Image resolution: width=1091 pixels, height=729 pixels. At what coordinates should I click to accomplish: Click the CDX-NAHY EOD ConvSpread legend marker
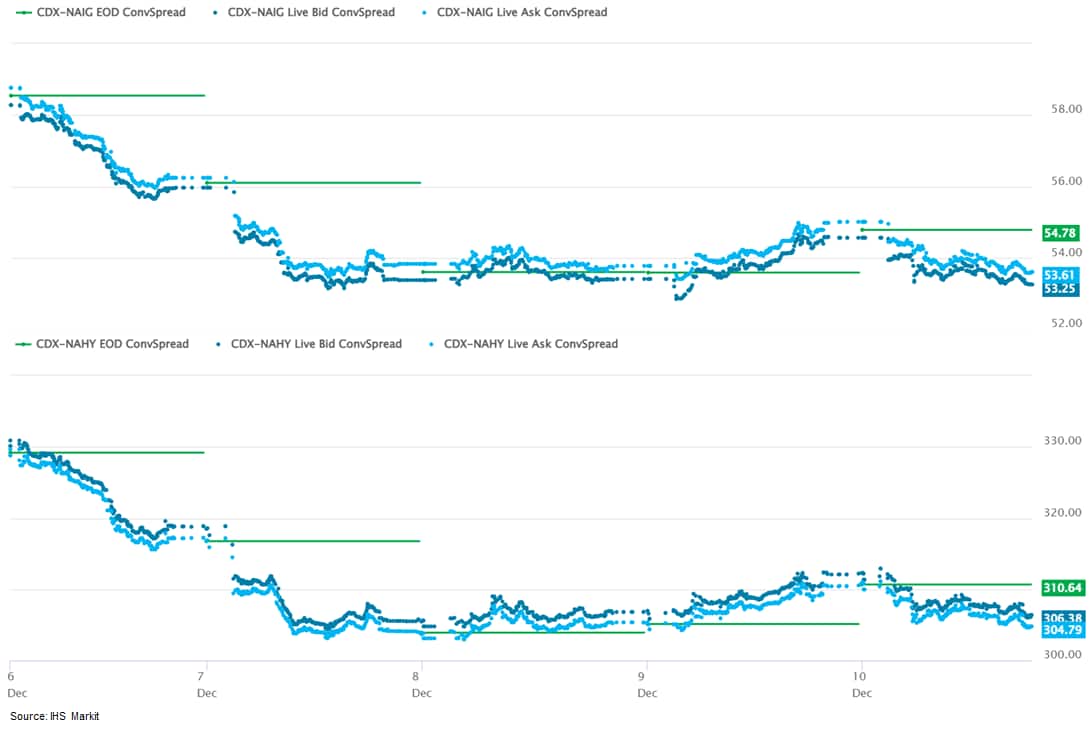pyautogui.click(x=22, y=344)
